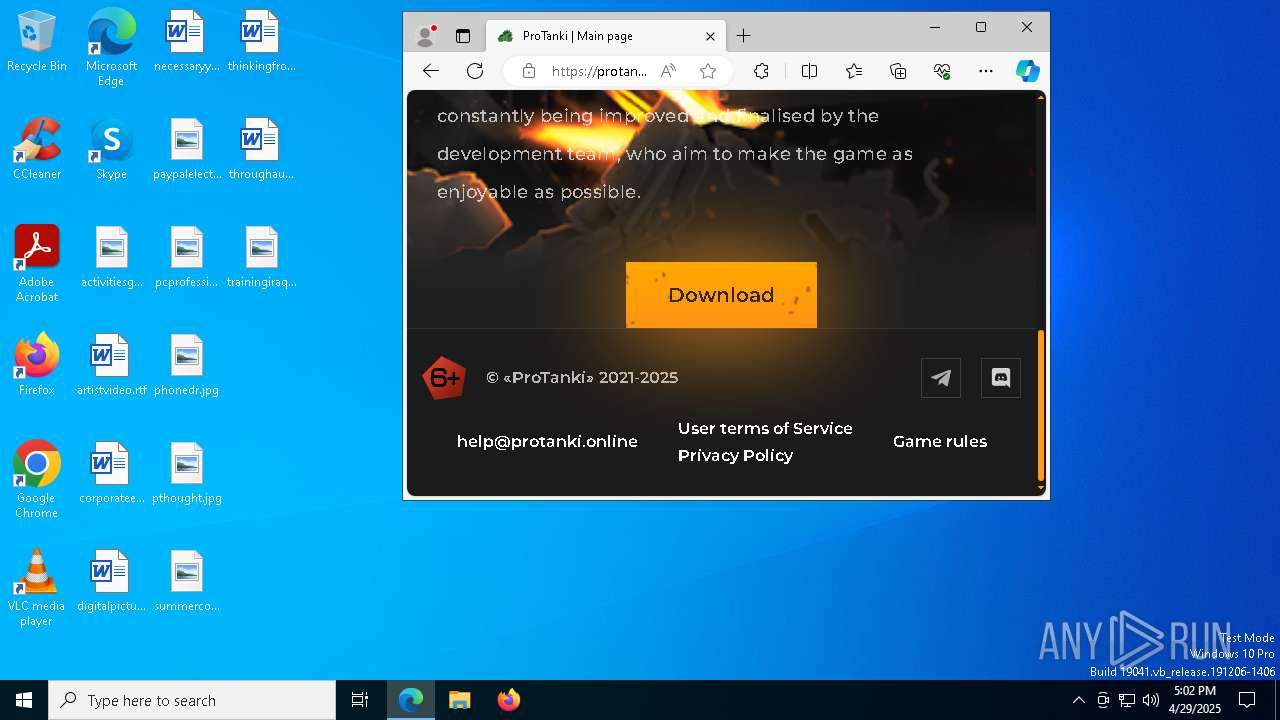Refresh the current page
The width and height of the screenshot is (1280, 720).
click(x=475, y=71)
